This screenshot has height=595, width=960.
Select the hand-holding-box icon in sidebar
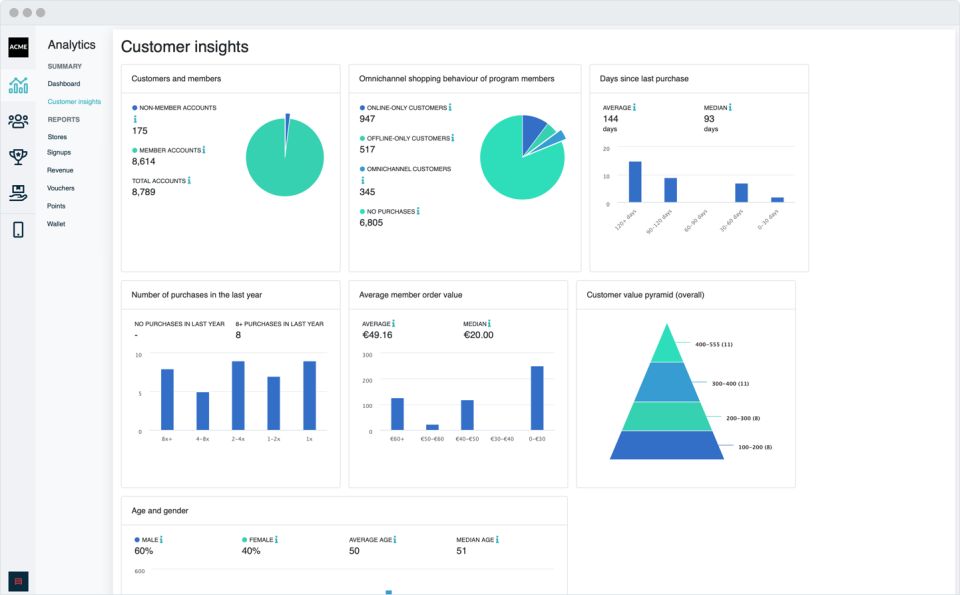pyautogui.click(x=18, y=192)
